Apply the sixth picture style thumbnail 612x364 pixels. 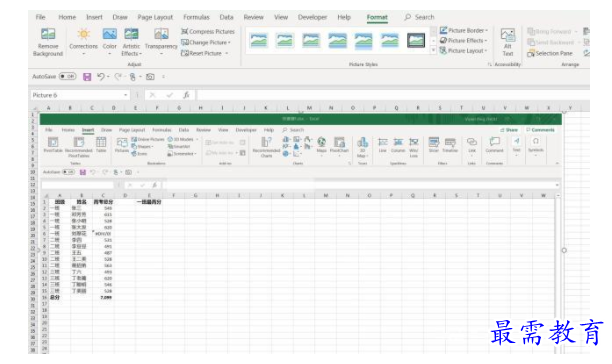click(390, 40)
